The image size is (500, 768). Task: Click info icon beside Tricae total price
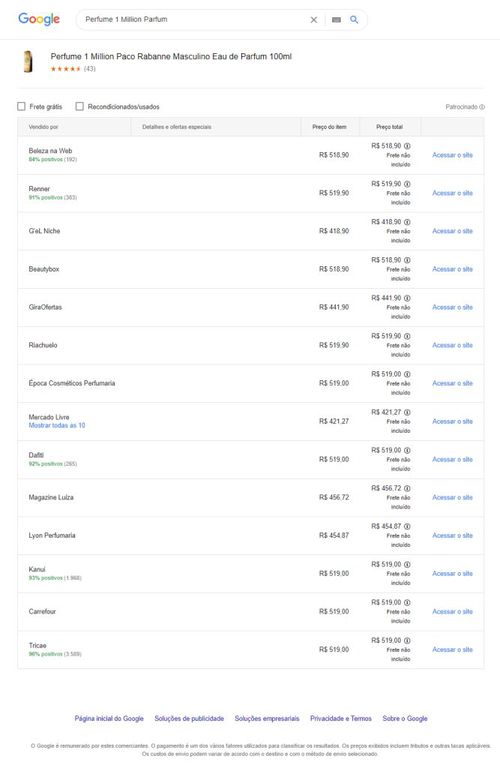tap(407, 641)
